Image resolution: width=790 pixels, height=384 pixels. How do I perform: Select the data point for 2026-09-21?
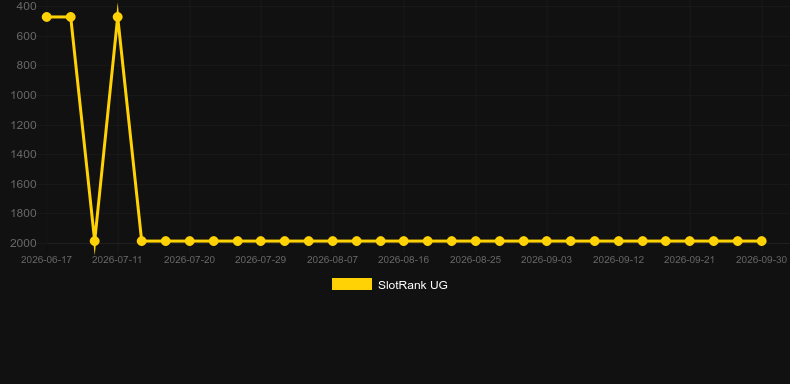point(690,241)
